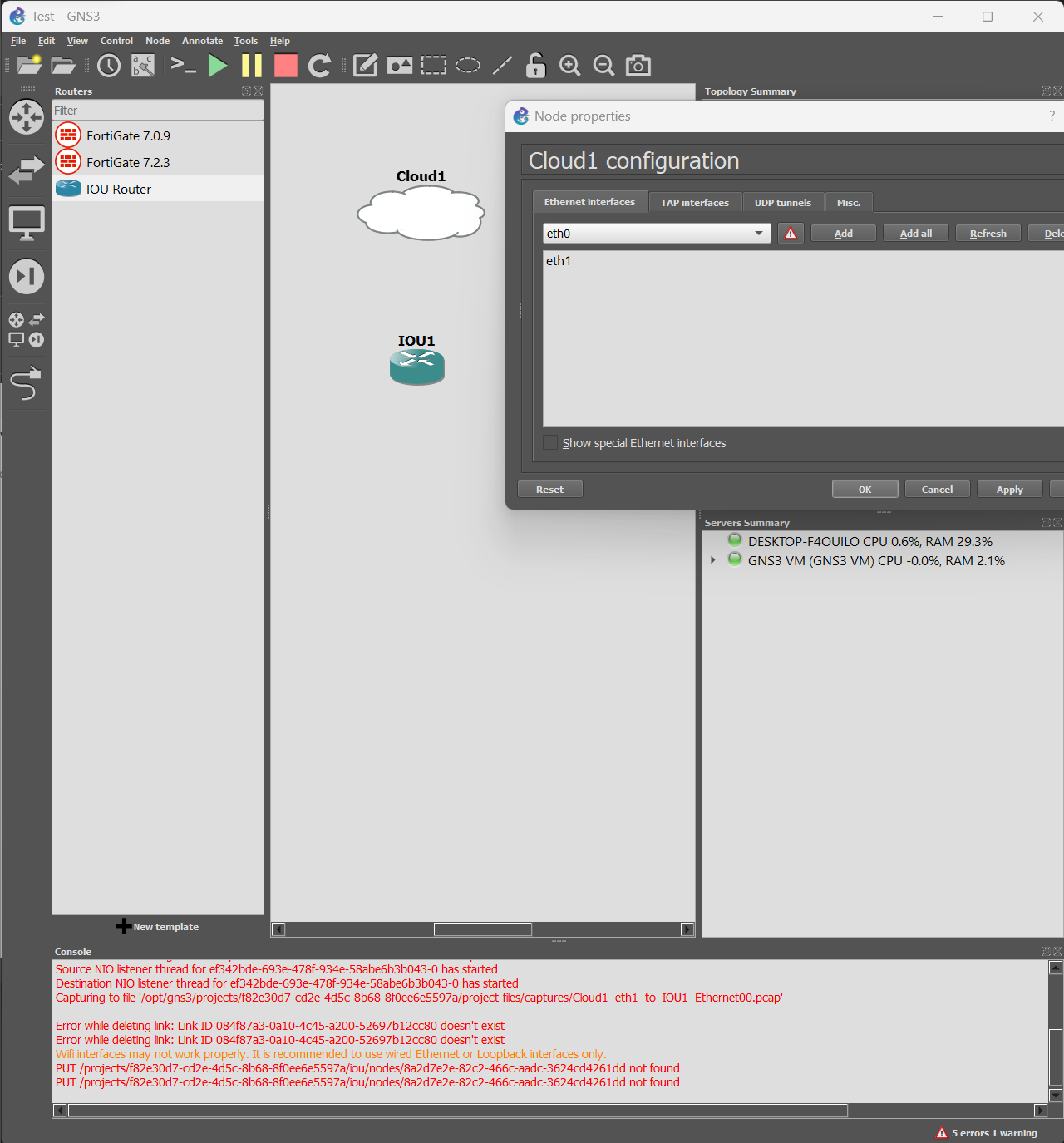The height and width of the screenshot is (1143, 1064).
Task: Suspend all nodes using the pause icon
Action: [251, 65]
